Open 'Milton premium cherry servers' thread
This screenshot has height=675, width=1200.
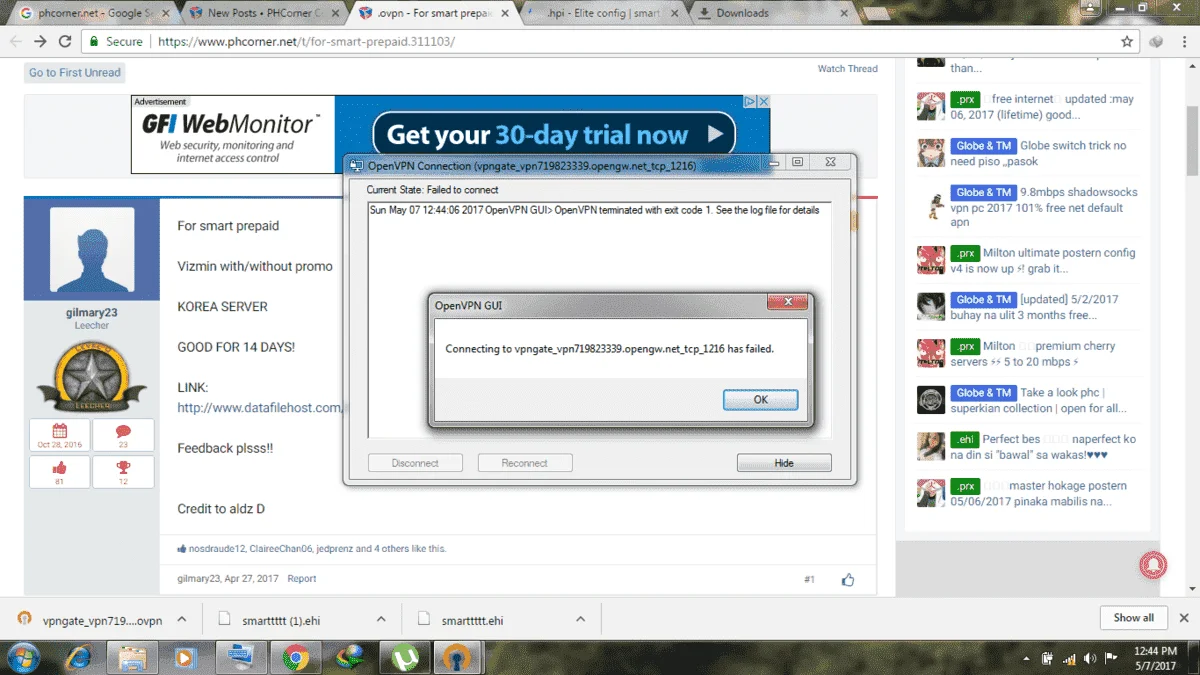click(1033, 354)
